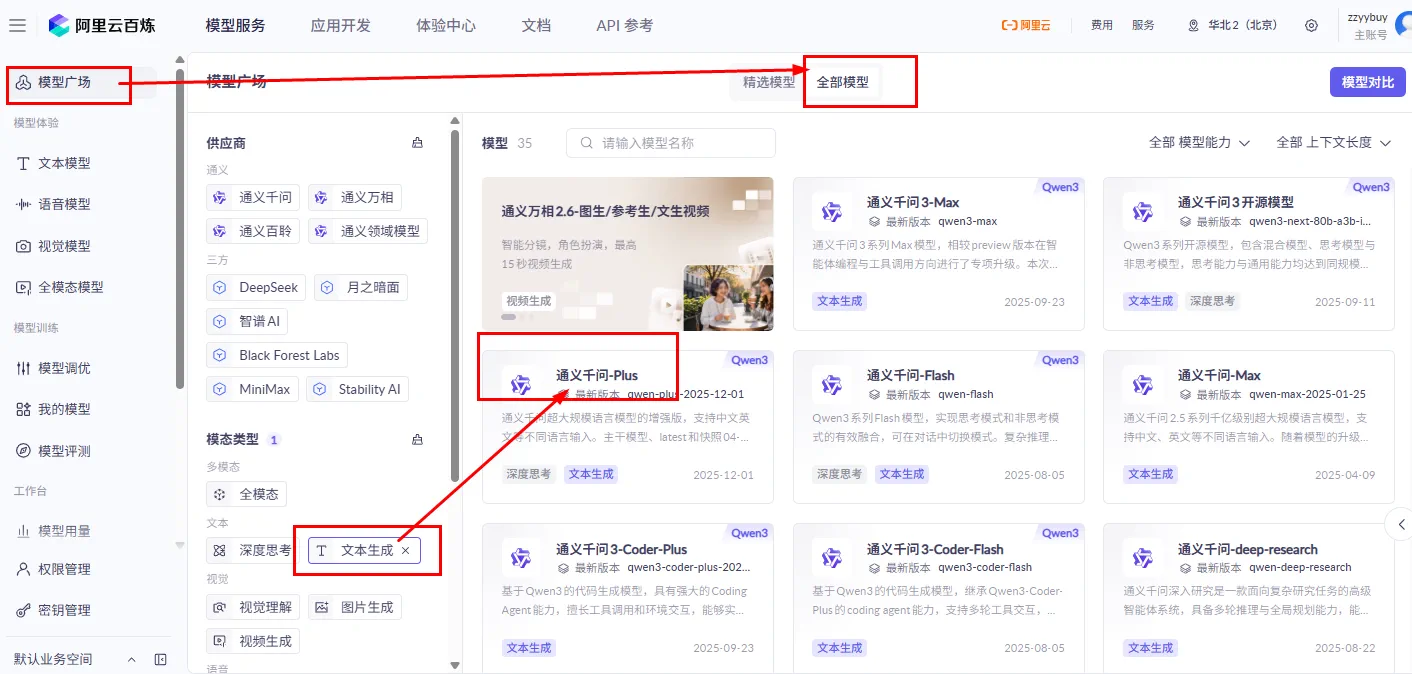Screen dimensions: 1412x674
Task: Open the settings gear icon
Action: point(1311,25)
